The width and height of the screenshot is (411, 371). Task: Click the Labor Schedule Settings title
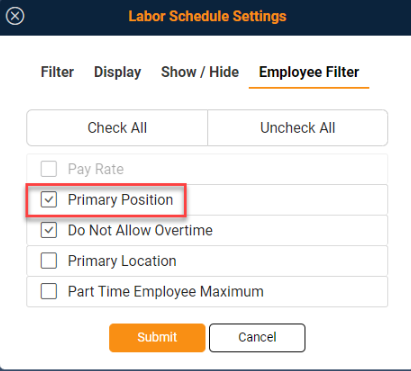pyautogui.click(x=207, y=16)
